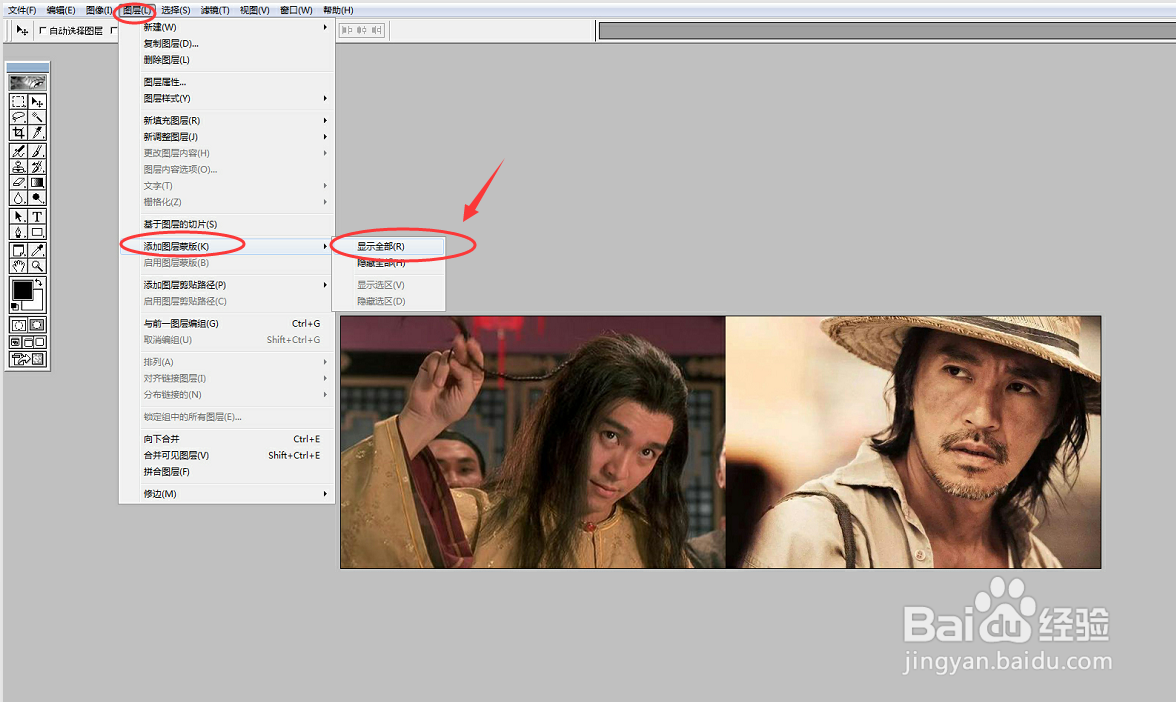Switch to Standard editing mode

[x=18, y=325]
